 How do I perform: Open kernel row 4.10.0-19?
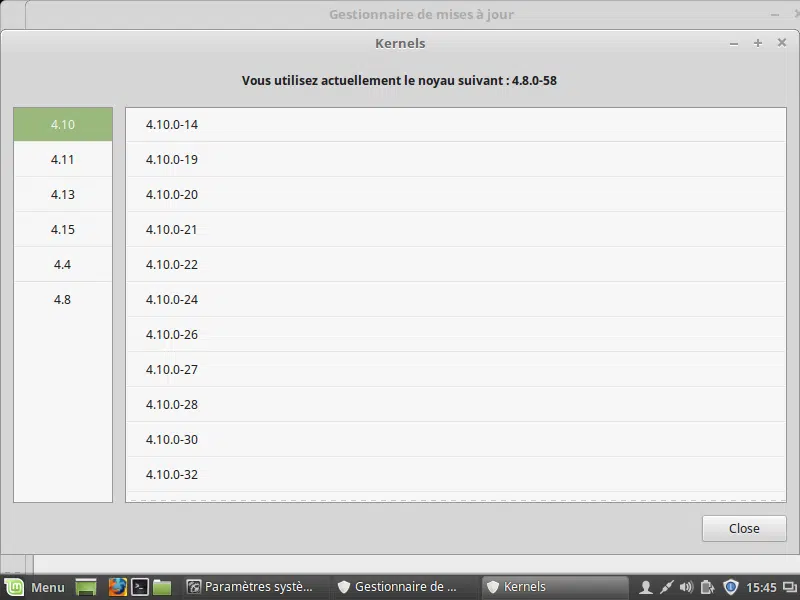pyautogui.click(x=456, y=160)
